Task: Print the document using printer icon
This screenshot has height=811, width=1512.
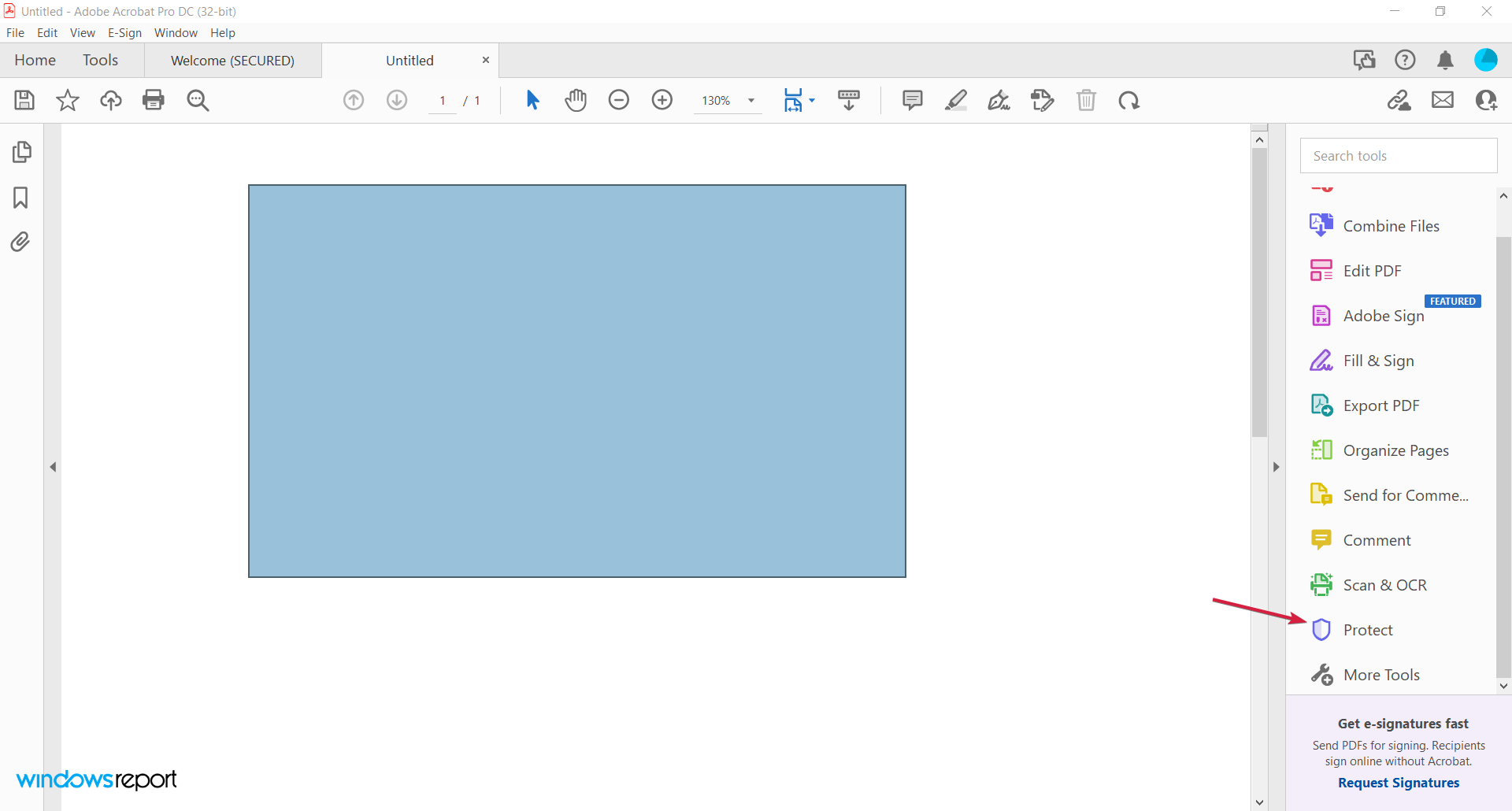Action: pos(154,100)
